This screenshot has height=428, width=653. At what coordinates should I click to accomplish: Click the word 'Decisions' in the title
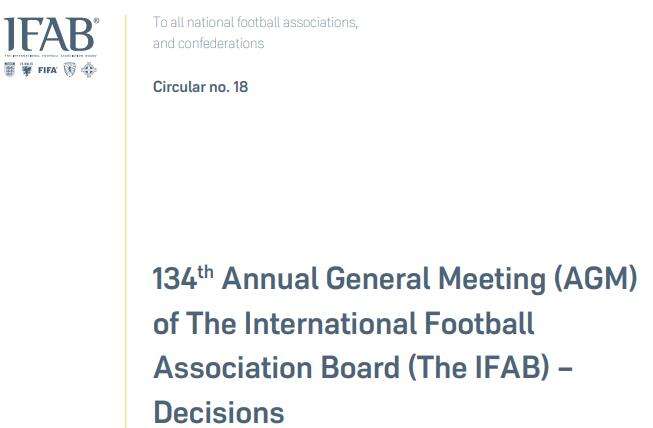tap(219, 412)
